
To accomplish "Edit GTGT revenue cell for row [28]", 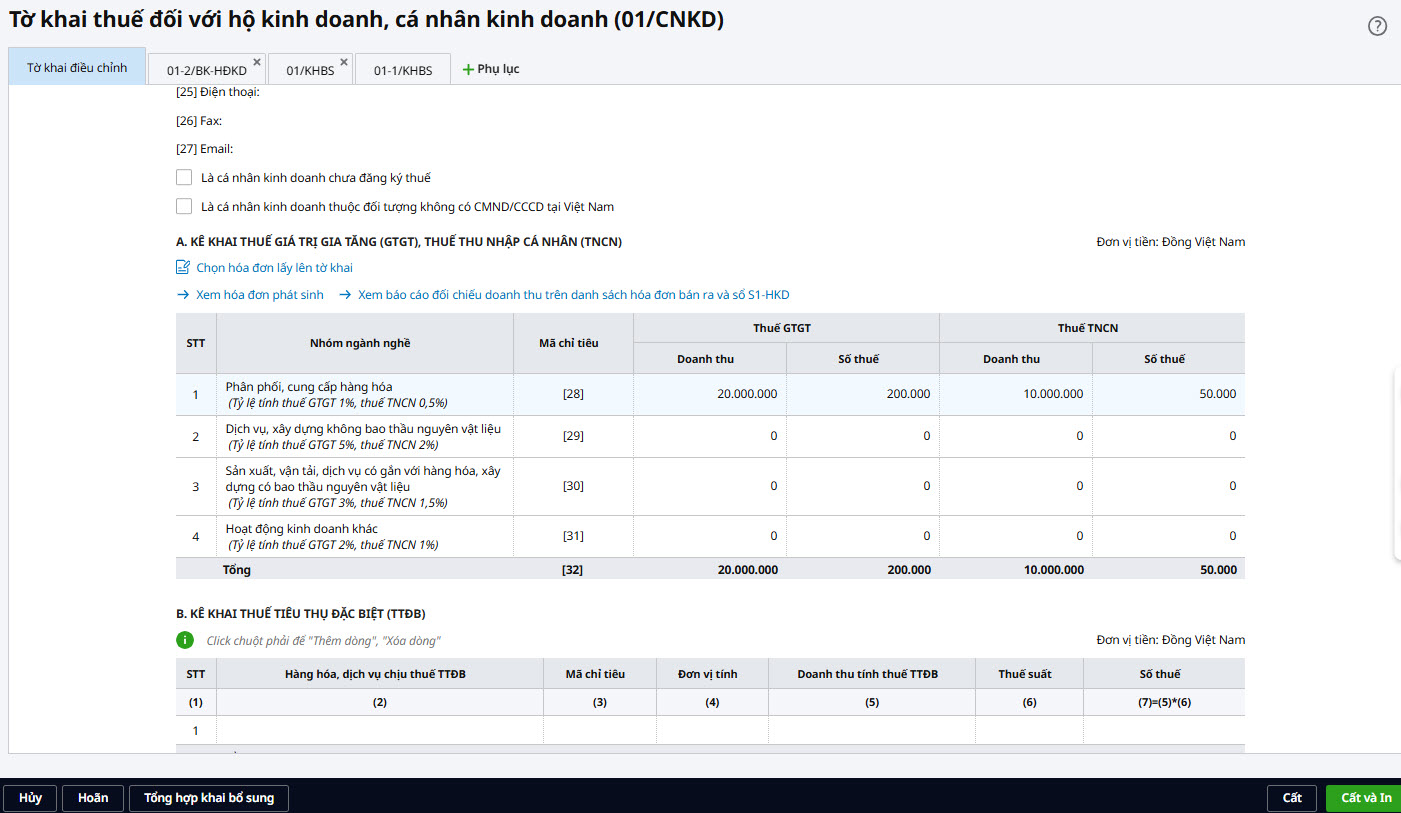I will coord(710,394).
